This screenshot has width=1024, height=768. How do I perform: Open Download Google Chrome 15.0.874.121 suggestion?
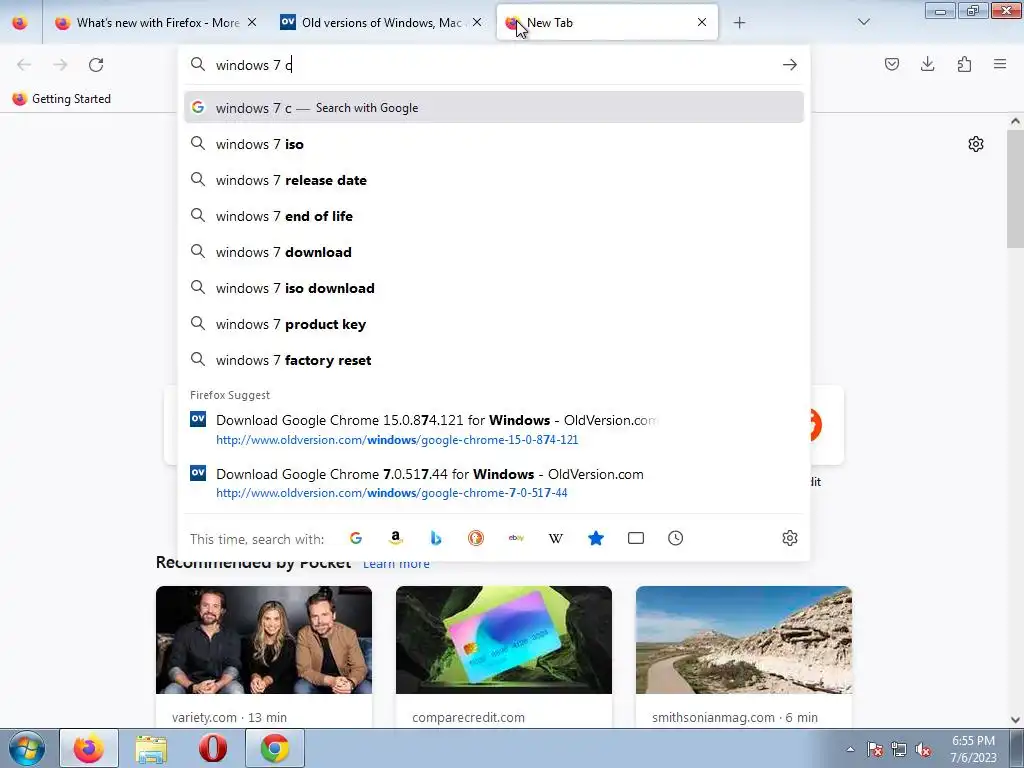click(x=494, y=429)
